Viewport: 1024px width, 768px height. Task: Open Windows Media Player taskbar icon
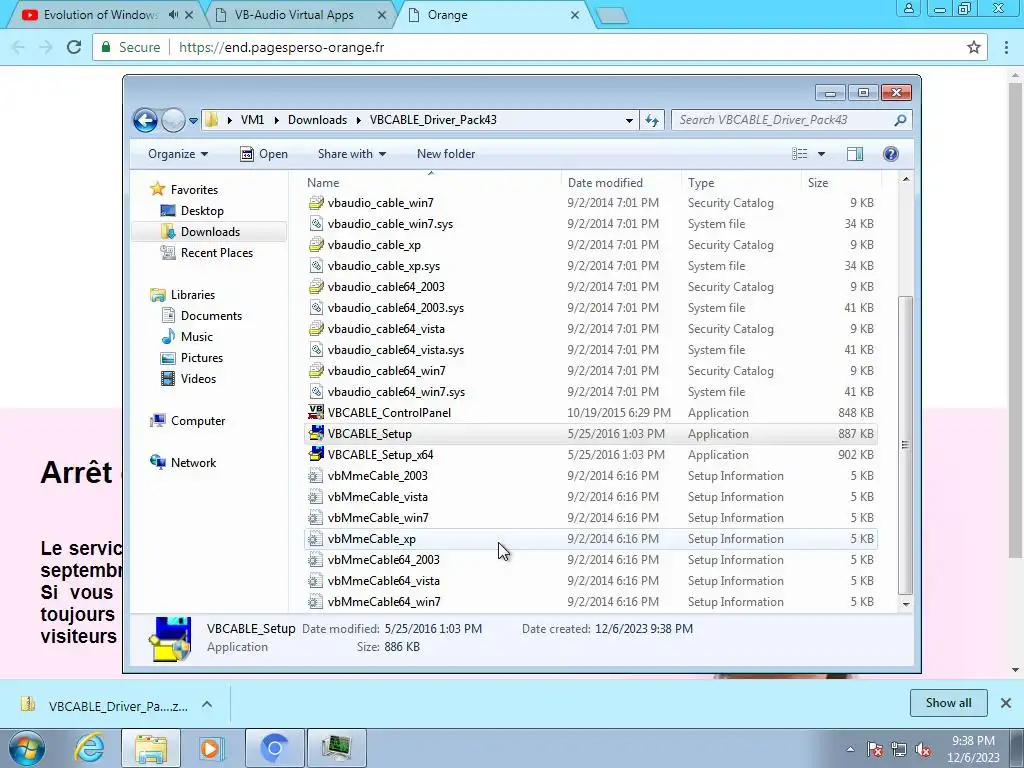click(x=212, y=748)
